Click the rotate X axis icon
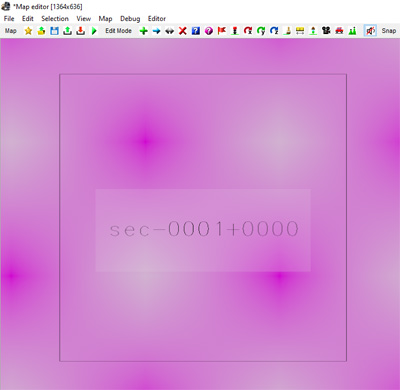The image size is (400, 390). click(248, 31)
